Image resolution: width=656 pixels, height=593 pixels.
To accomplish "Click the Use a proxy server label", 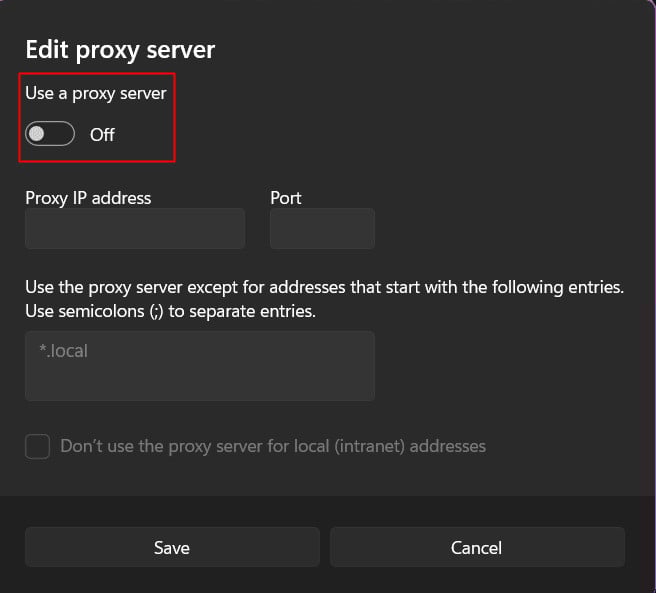I will pyautogui.click(x=96, y=93).
